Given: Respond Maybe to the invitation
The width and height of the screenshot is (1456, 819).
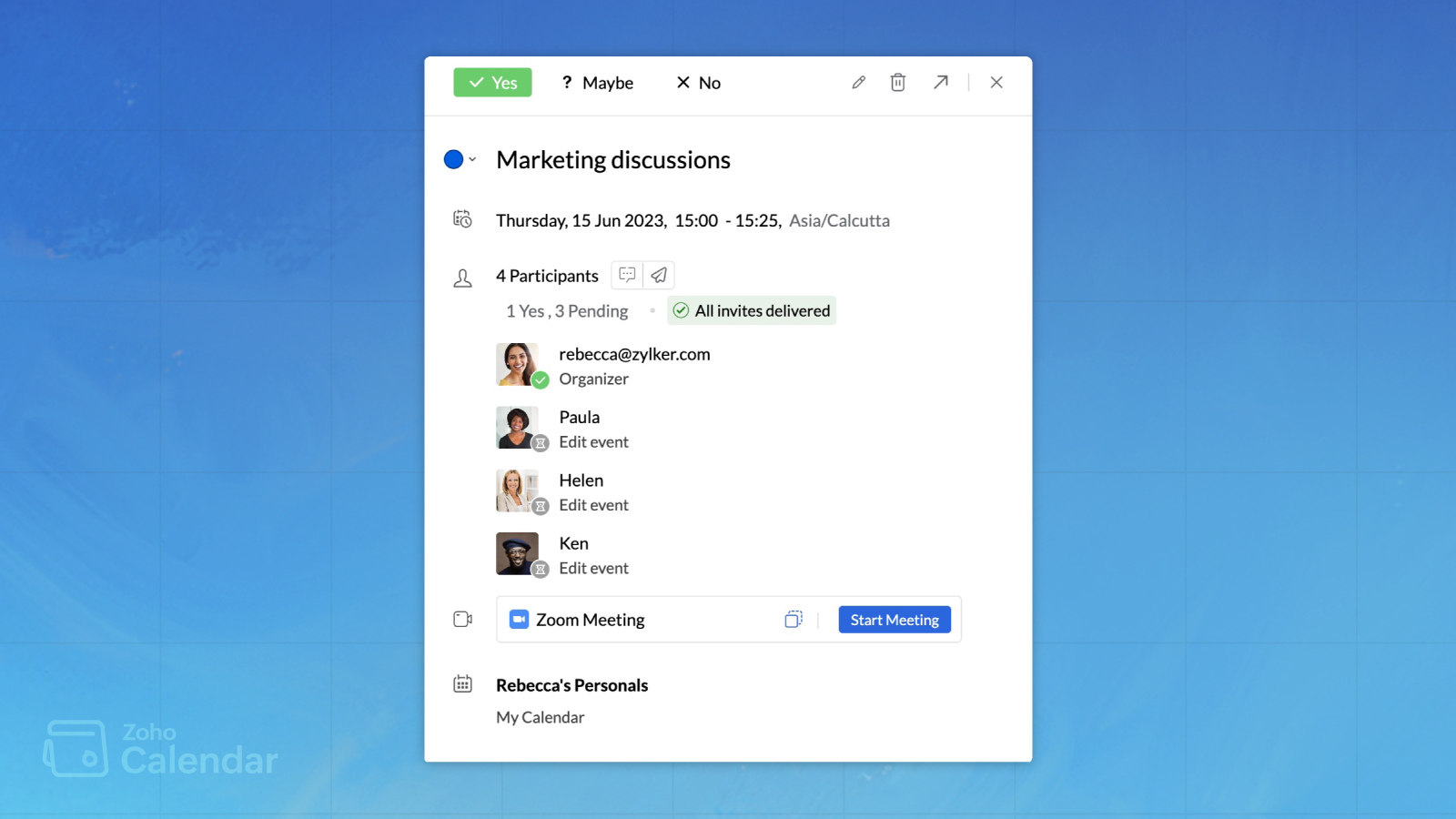Looking at the screenshot, I should (x=597, y=83).
